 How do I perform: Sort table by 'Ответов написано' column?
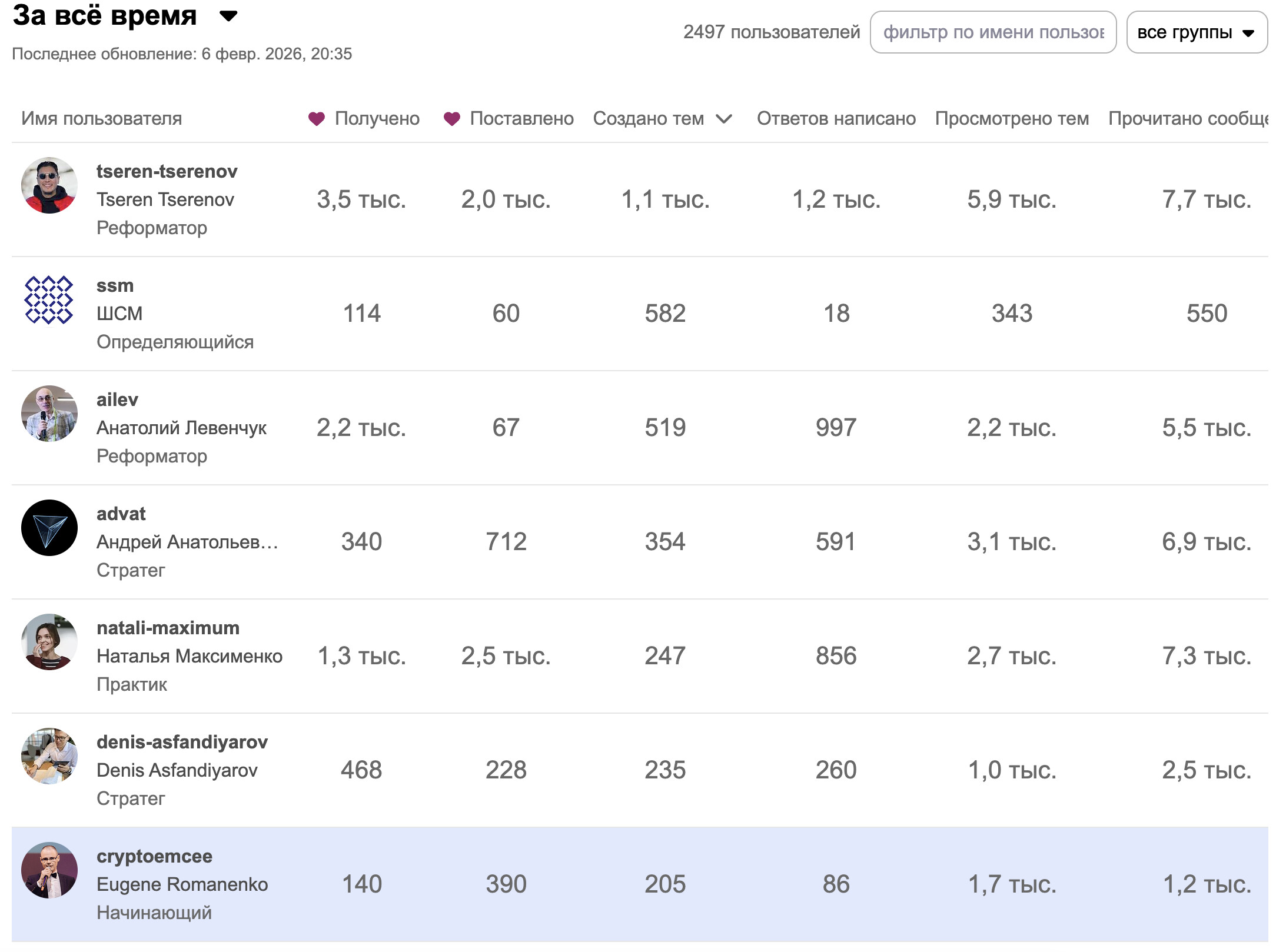point(836,119)
